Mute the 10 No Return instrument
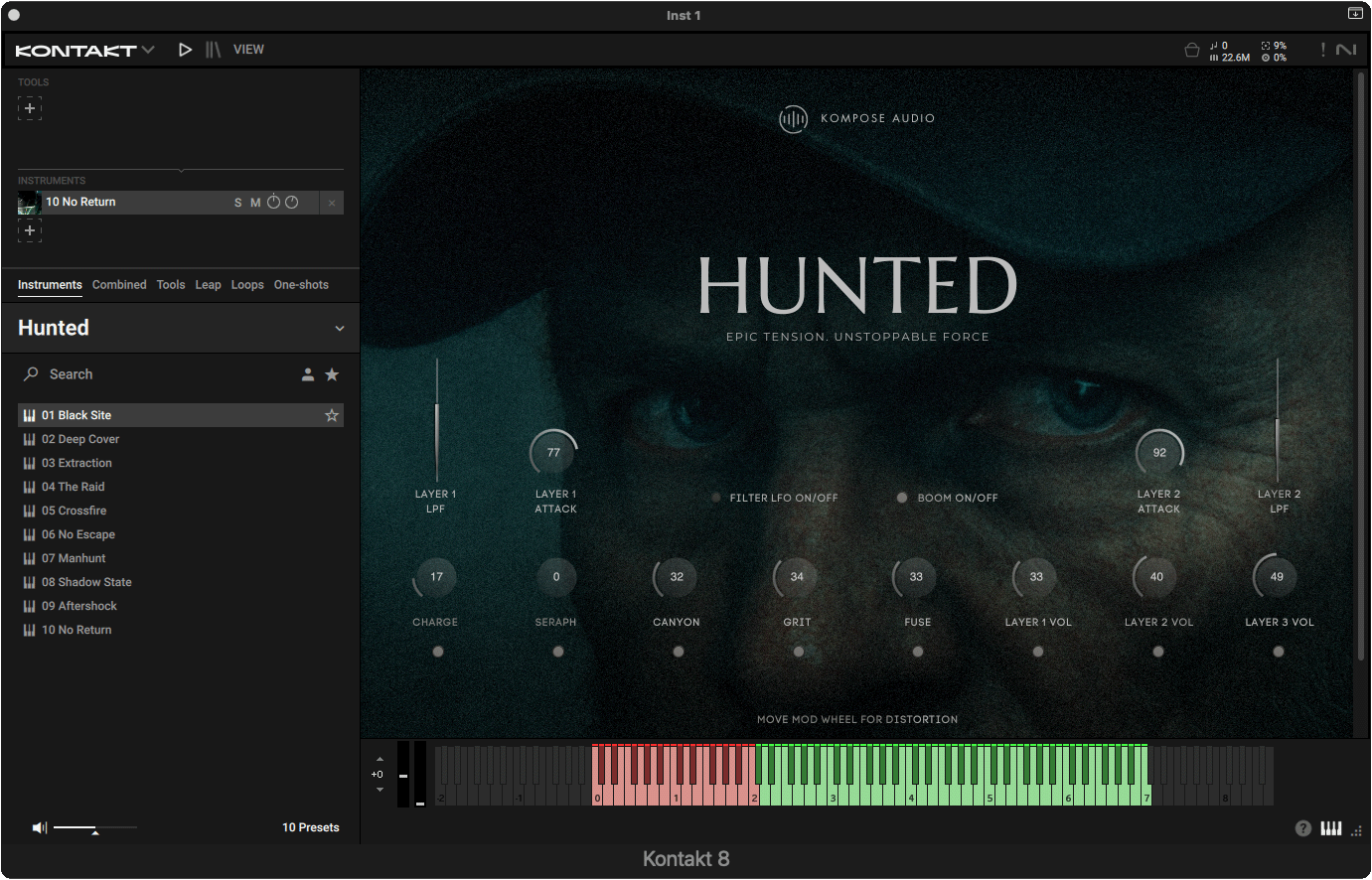 [255, 203]
